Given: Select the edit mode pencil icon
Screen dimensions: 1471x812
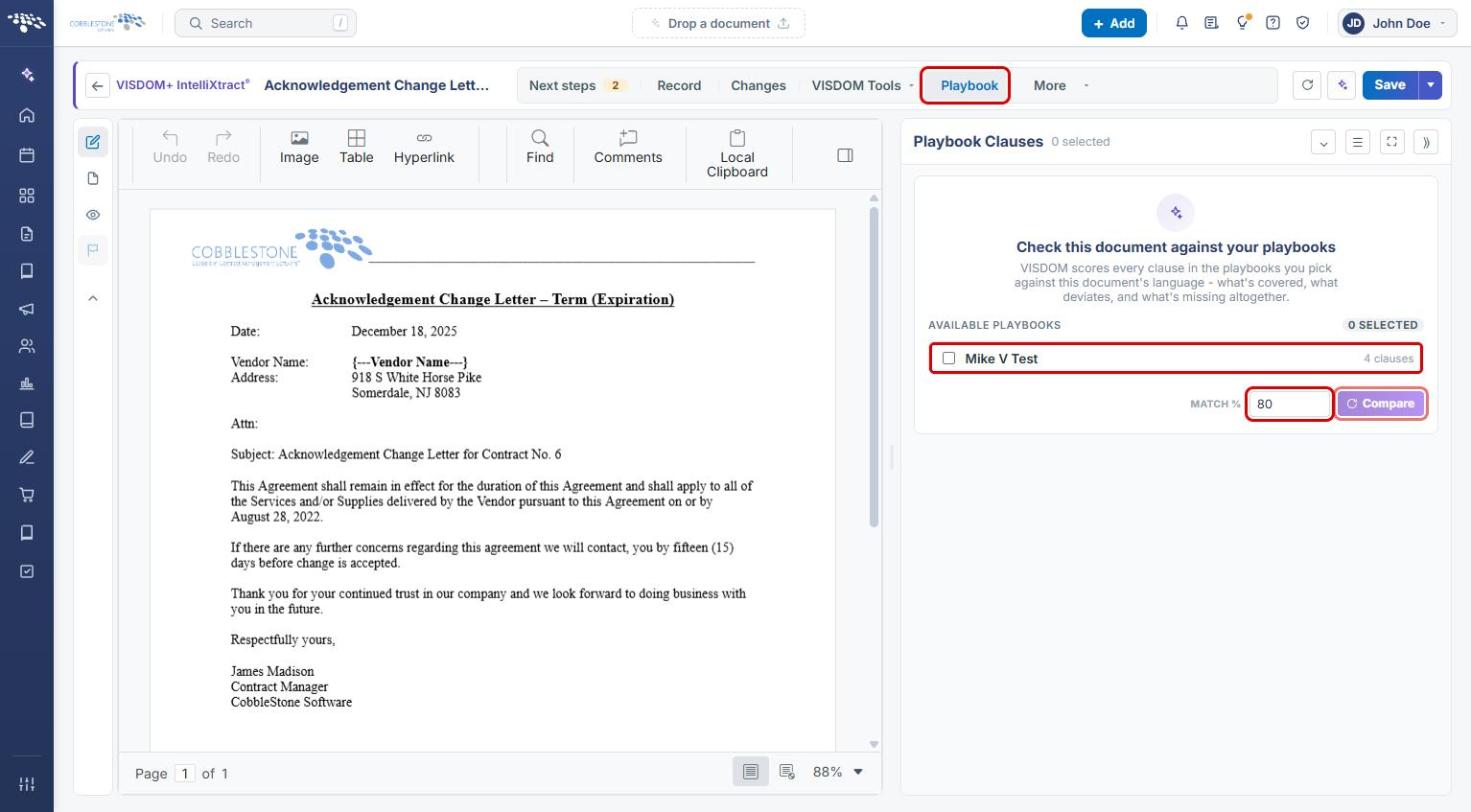Looking at the screenshot, I should (x=93, y=142).
